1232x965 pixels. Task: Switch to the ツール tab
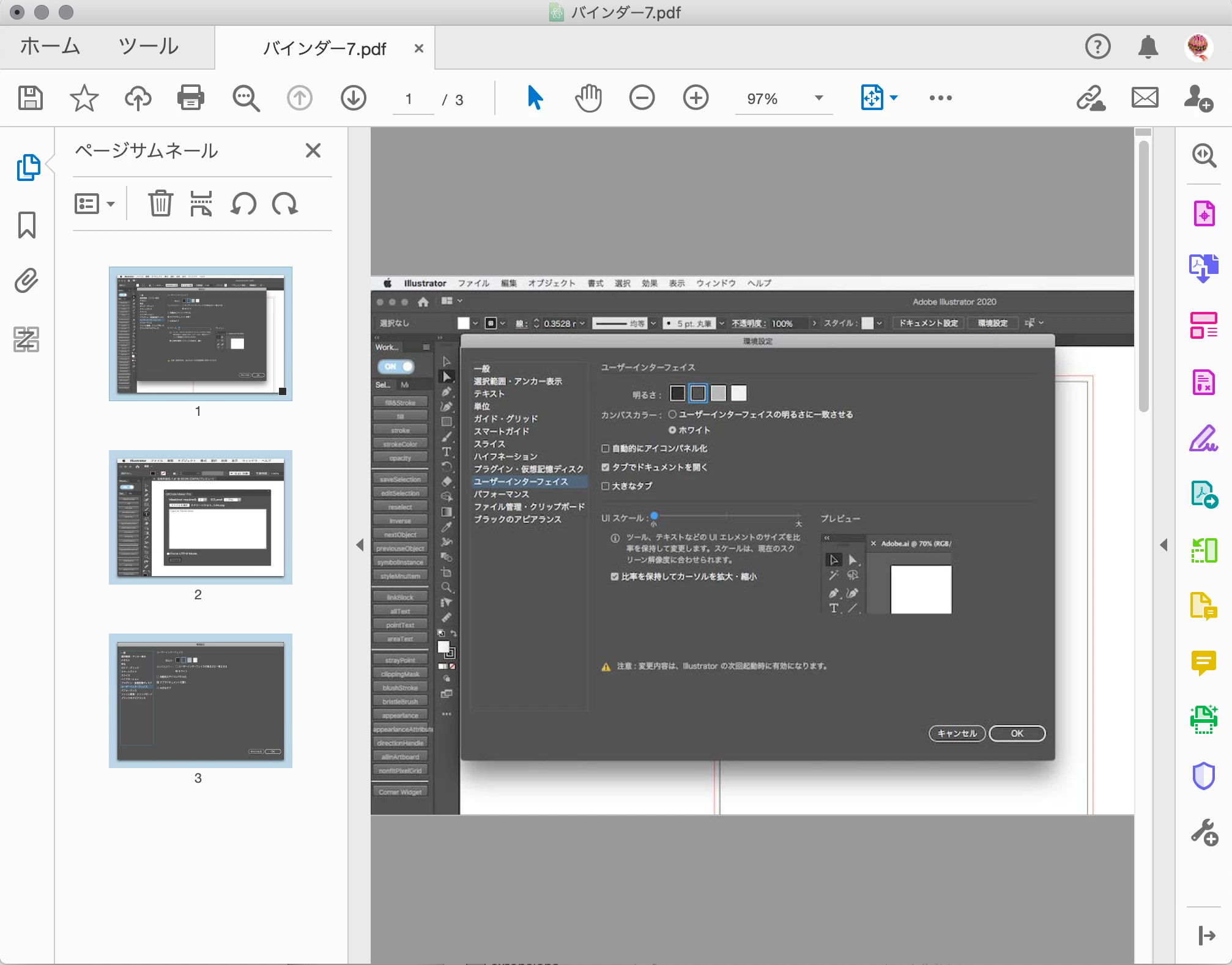149,46
